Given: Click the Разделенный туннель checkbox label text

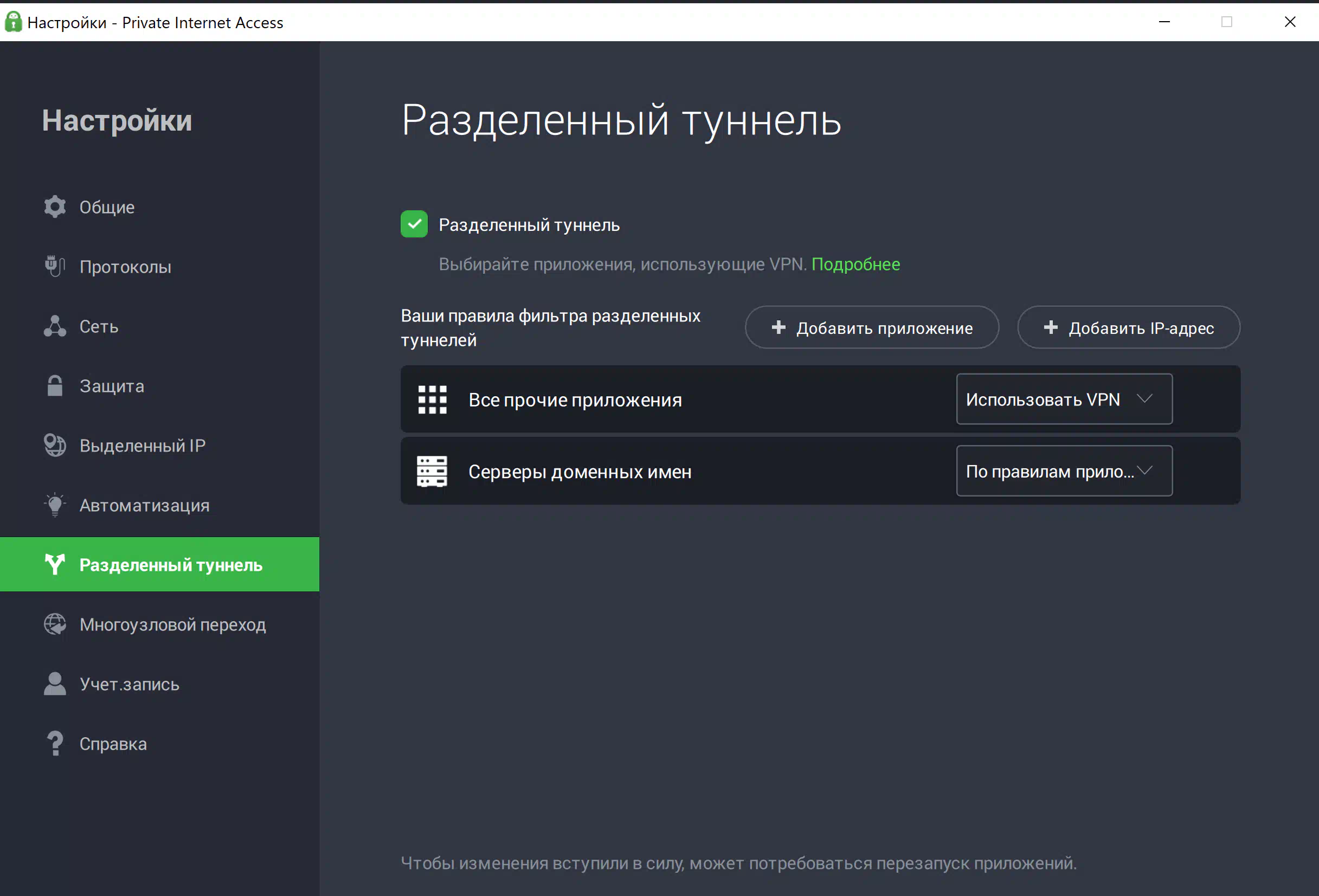Looking at the screenshot, I should click(x=529, y=225).
